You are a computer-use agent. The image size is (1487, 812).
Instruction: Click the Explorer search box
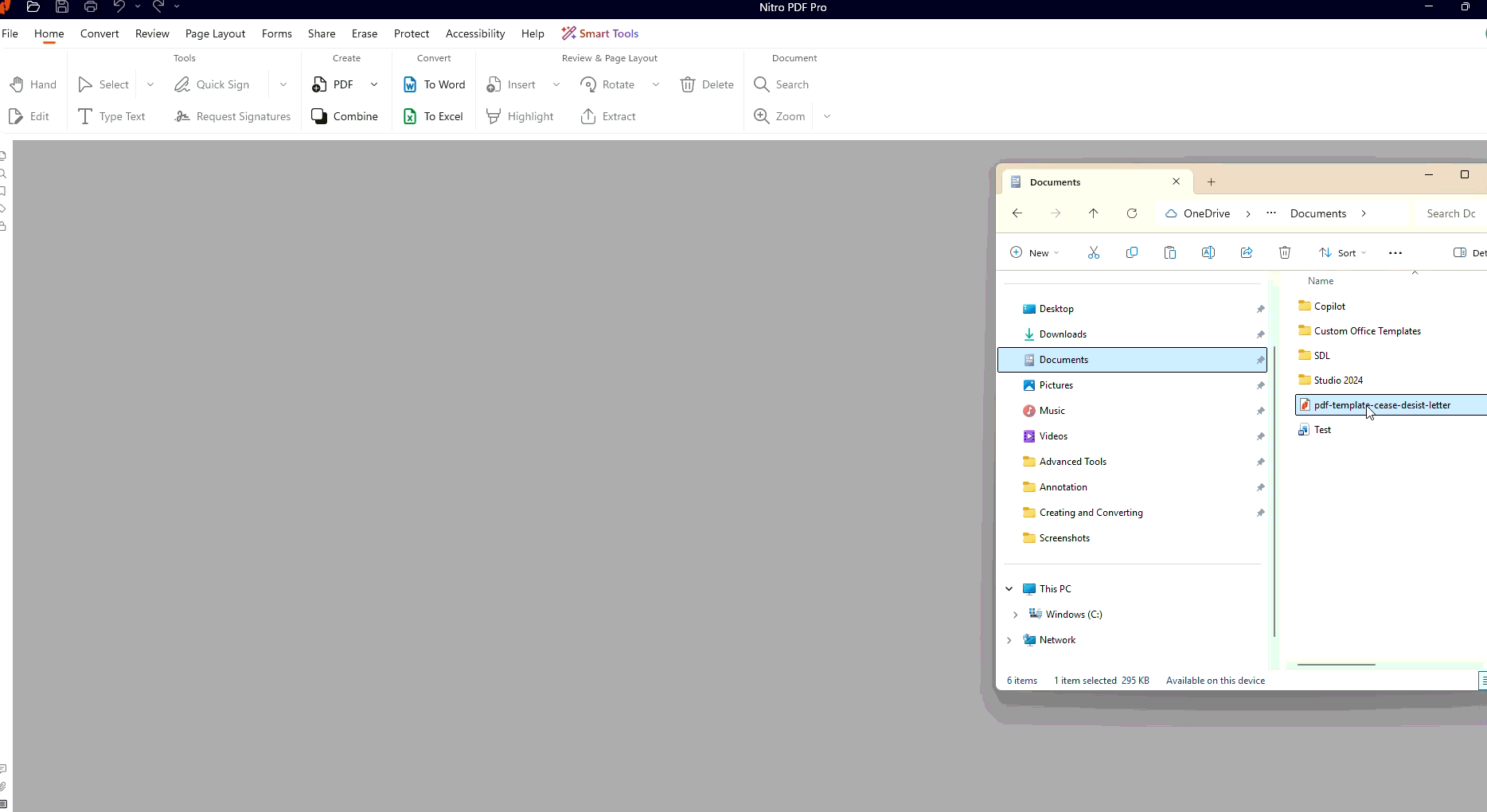point(1452,213)
